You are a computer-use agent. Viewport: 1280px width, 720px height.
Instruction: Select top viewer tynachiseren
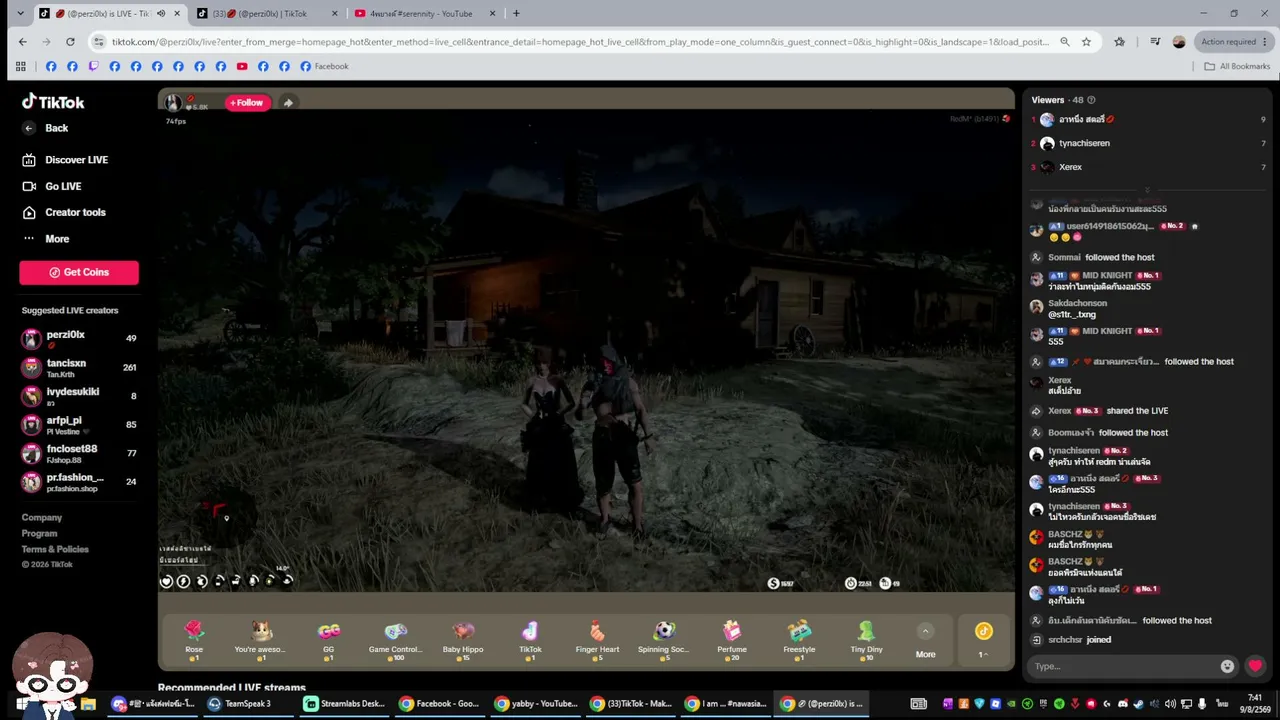click(1148, 143)
